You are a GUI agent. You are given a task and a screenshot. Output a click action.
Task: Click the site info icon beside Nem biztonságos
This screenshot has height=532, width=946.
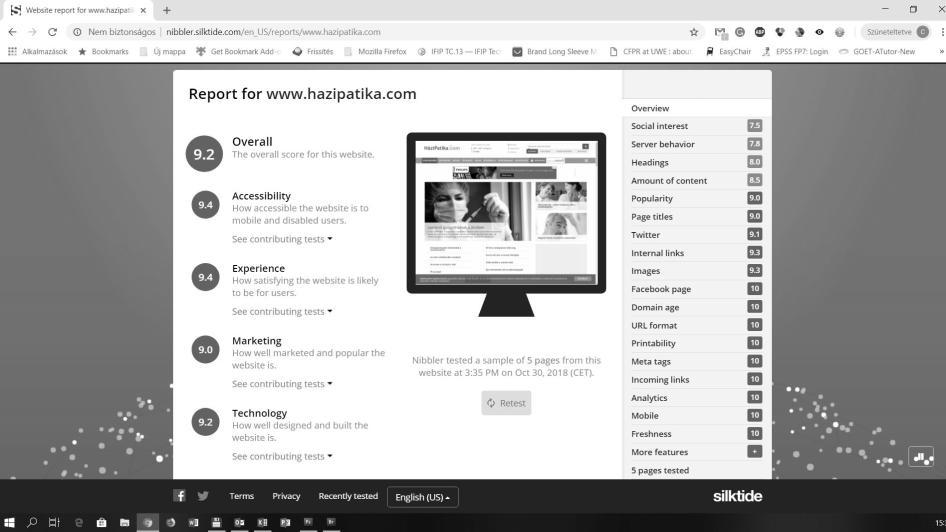coord(77,32)
